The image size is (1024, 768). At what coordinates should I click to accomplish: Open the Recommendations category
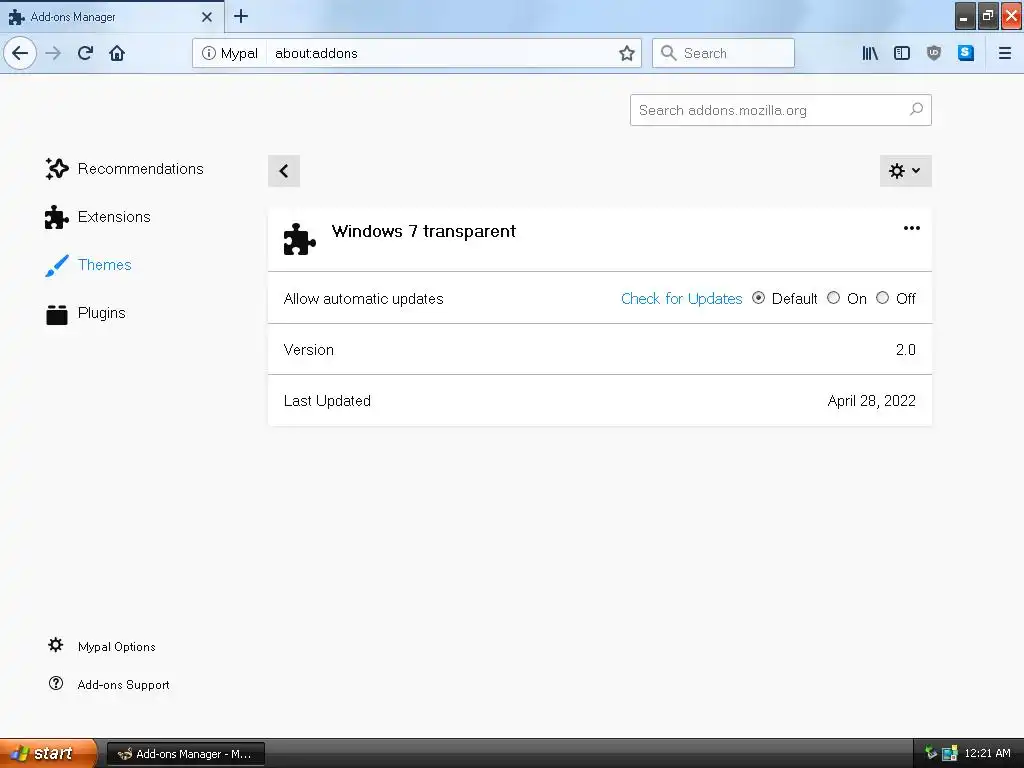tap(125, 168)
